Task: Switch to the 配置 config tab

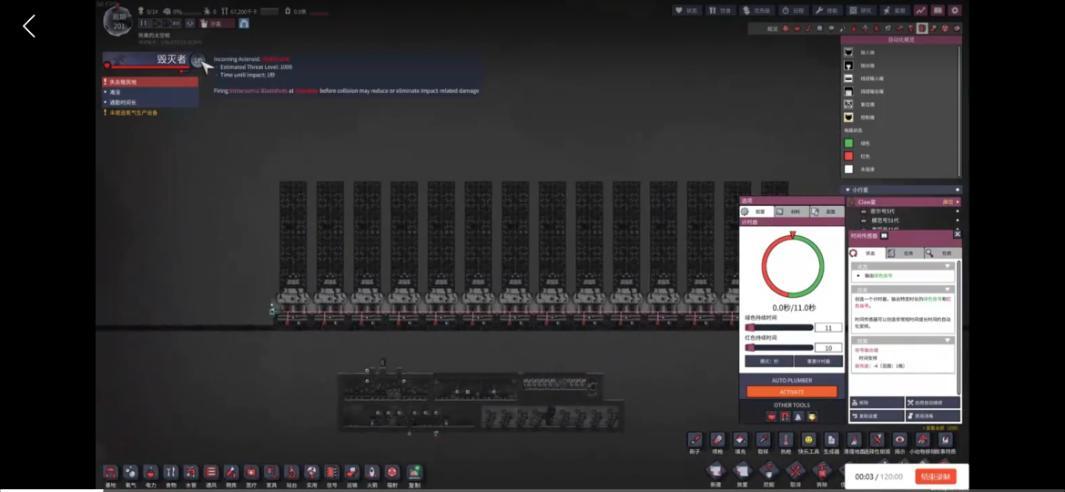Action: pyautogui.click(x=756, y=212)
